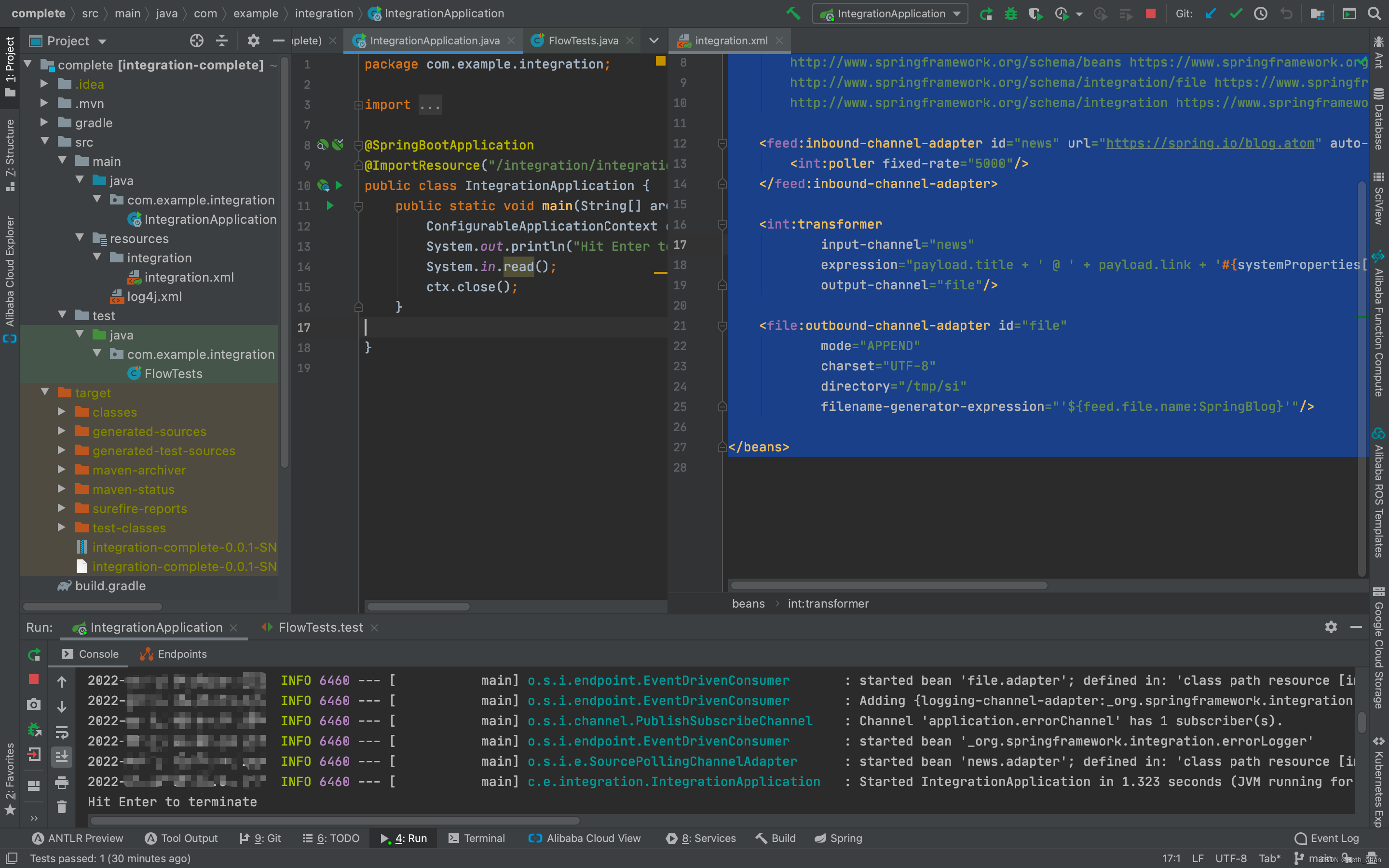The image size is (1389, 868).
Task: Toggle Scroll to End button in console
Action: pos(62,757)
